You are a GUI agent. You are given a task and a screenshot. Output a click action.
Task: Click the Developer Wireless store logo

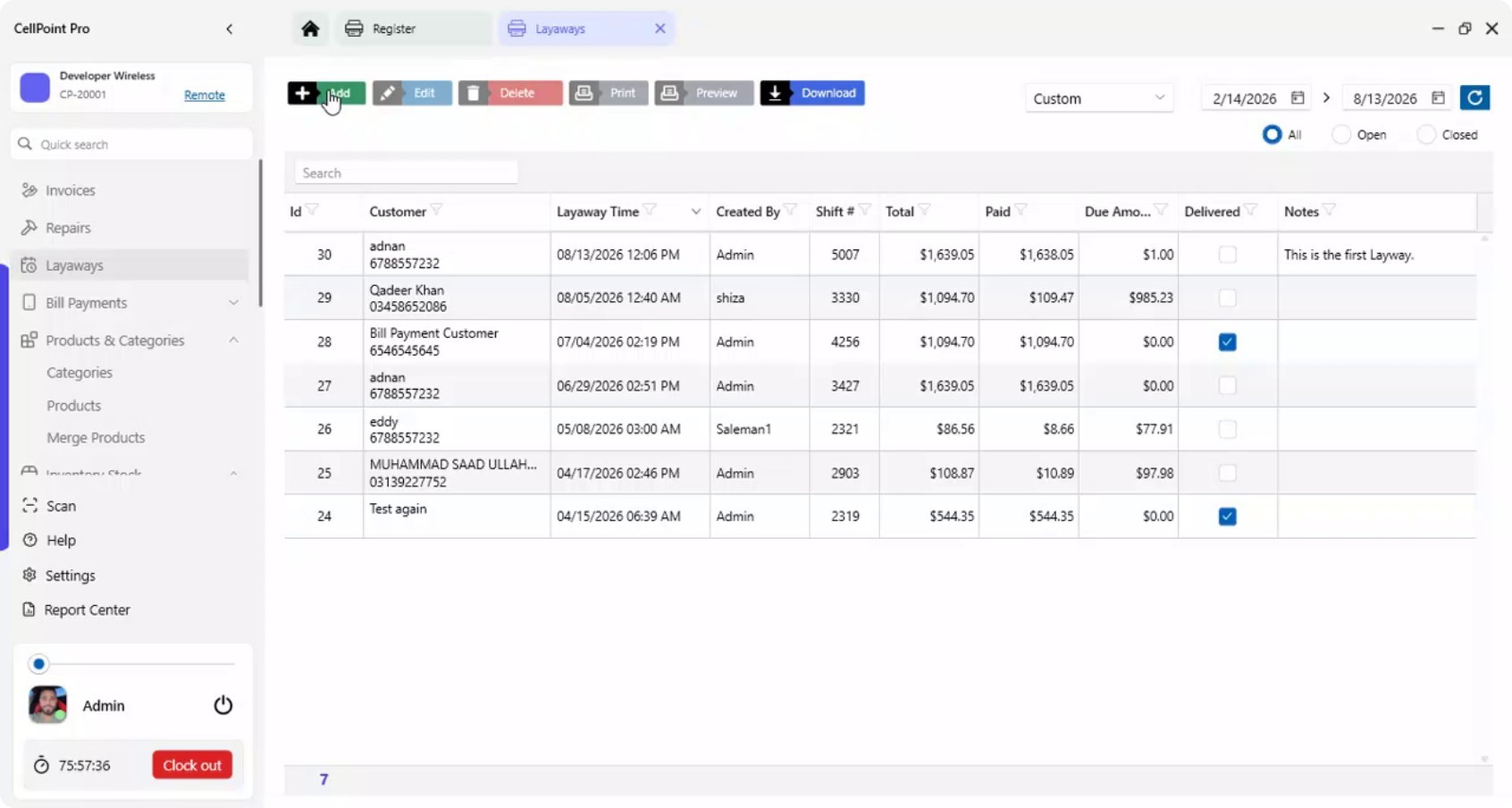click(x=35, y=87)
